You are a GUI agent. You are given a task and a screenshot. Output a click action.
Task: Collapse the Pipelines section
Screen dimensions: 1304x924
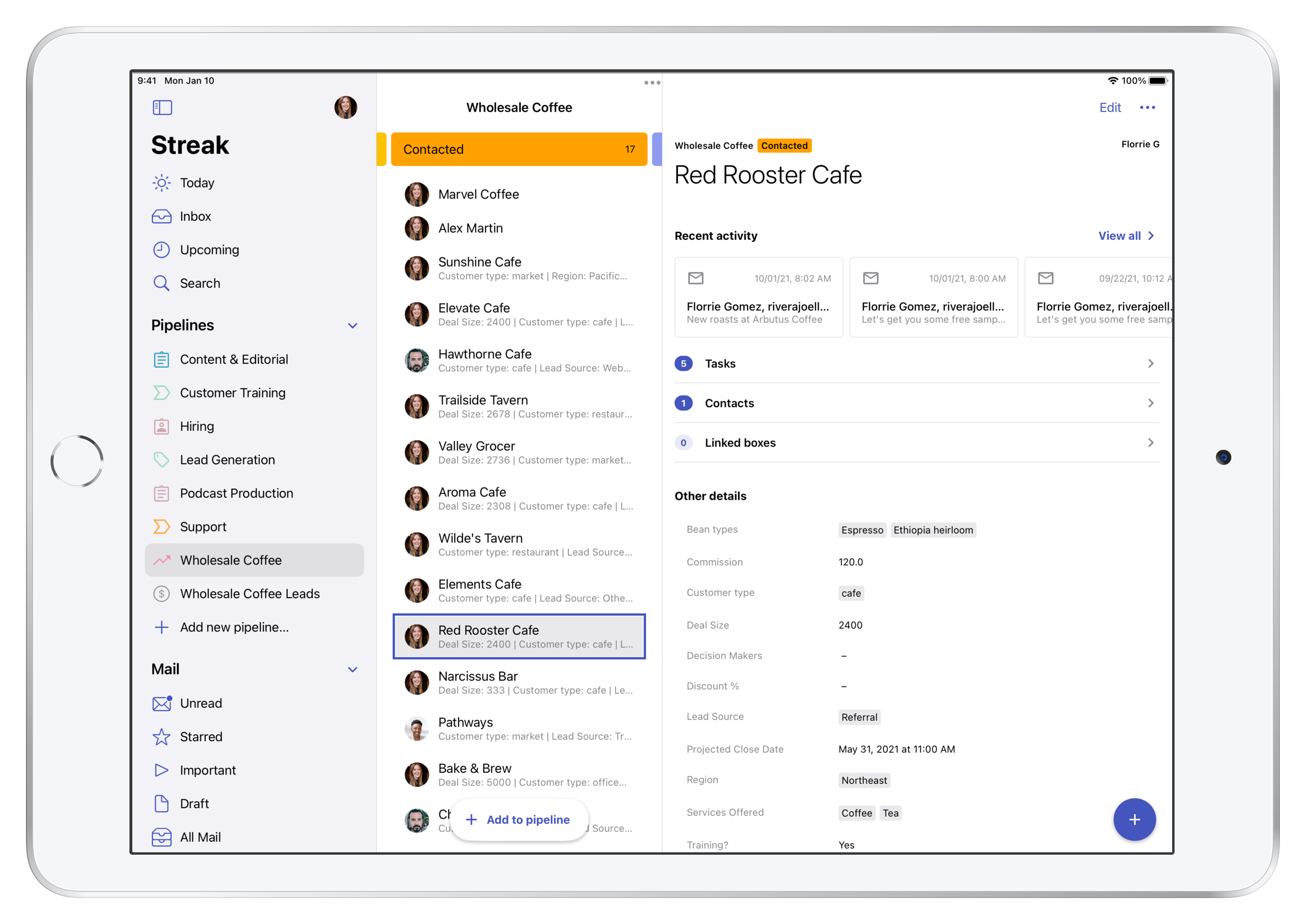pyautogui.click(x=353, y=326)
